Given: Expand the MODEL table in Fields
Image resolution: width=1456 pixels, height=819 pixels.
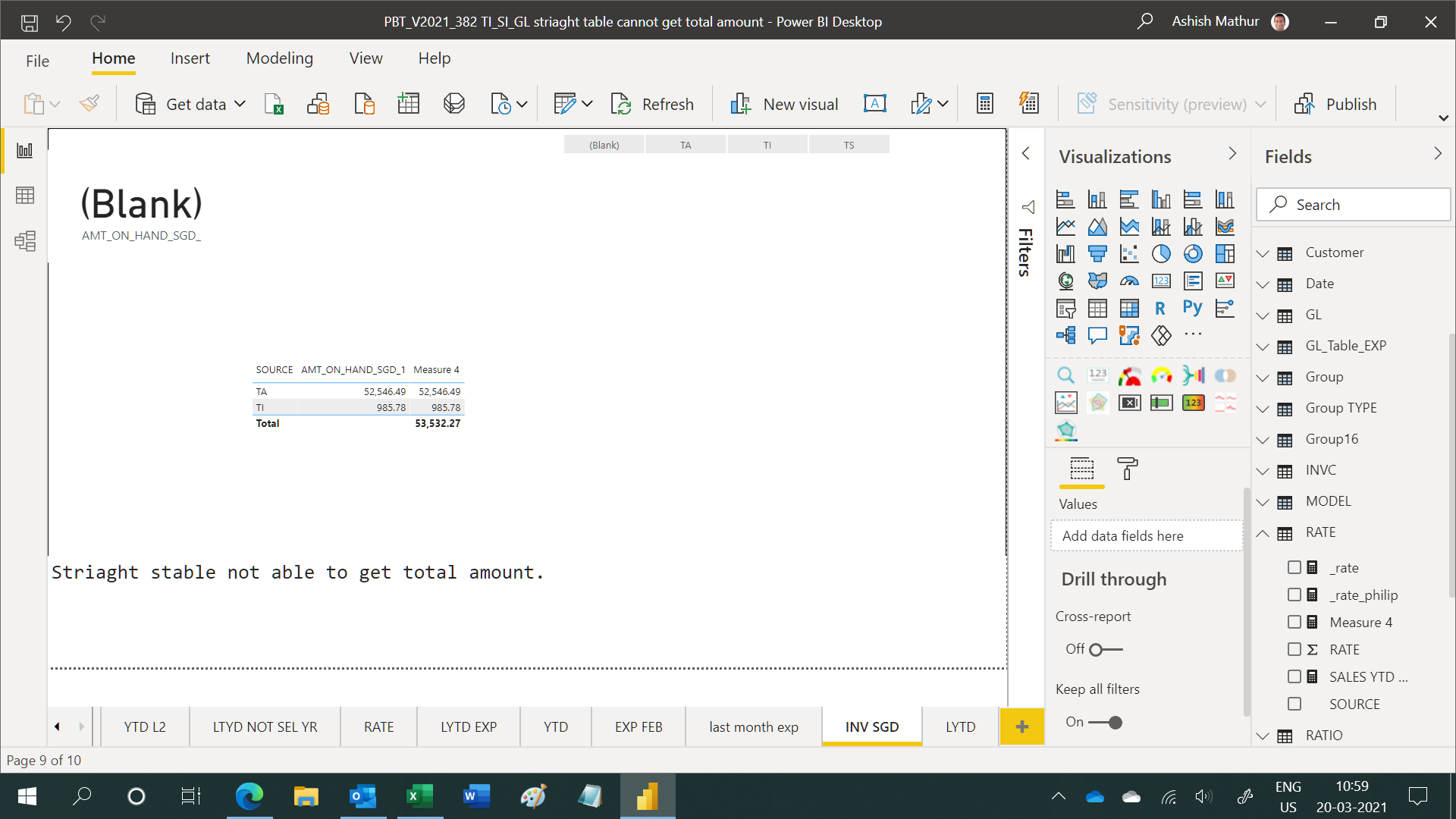Looking at the screenshot, I should (x=1263, y=502).
